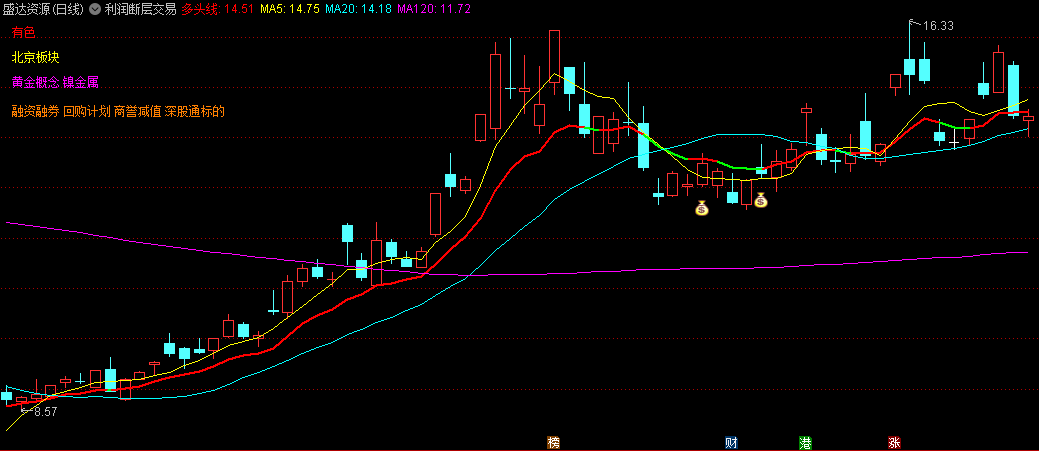
Task: Open the dropdown arrow beside 盛达资源(日线)
Action: tap(95, 9)
